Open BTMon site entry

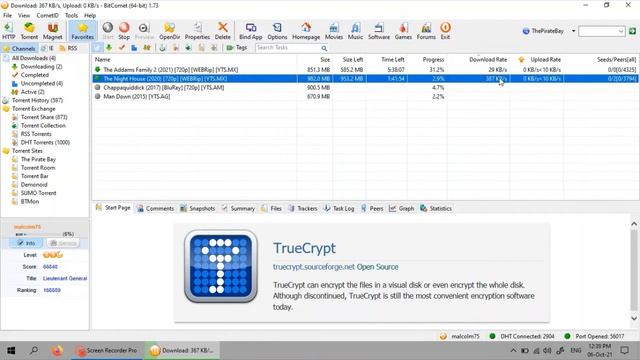30,202
